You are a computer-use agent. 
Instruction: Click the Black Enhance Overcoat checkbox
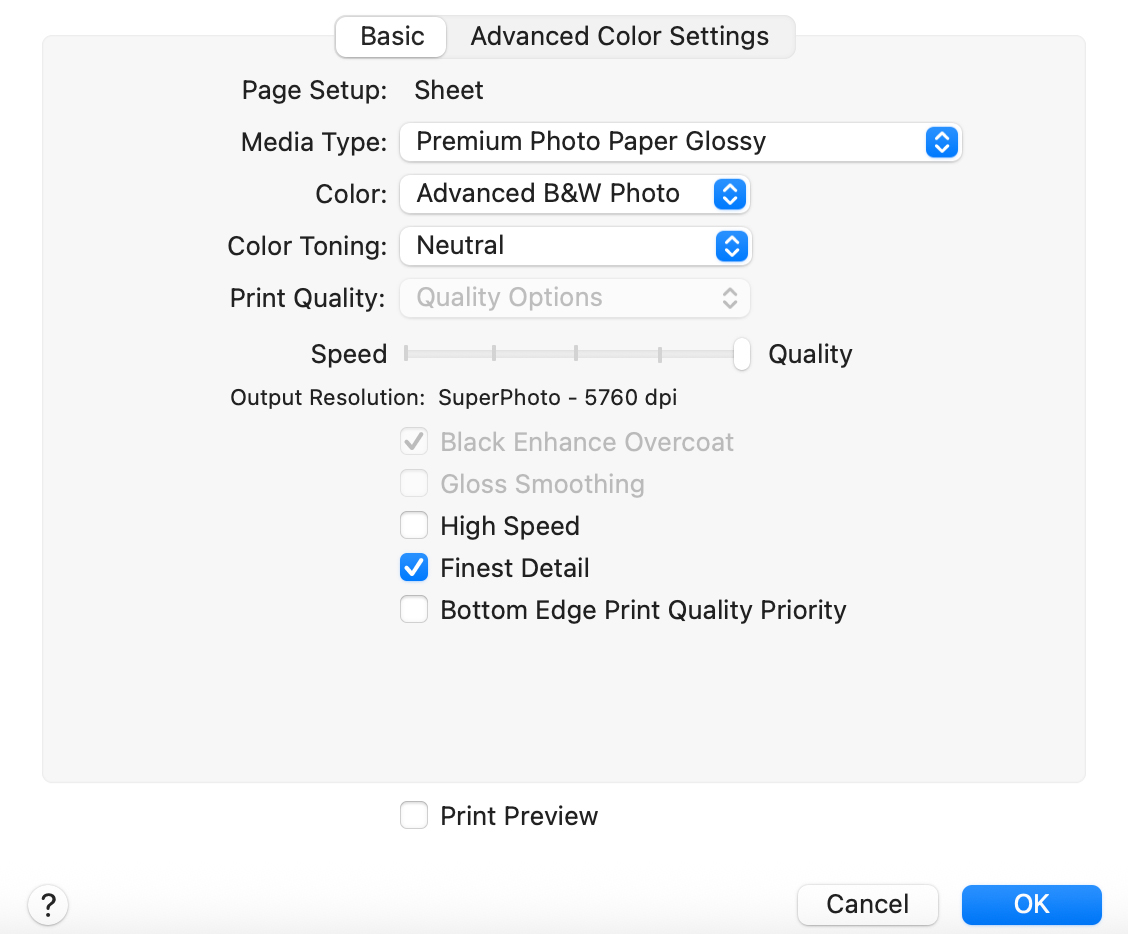[x=414, y=441]
